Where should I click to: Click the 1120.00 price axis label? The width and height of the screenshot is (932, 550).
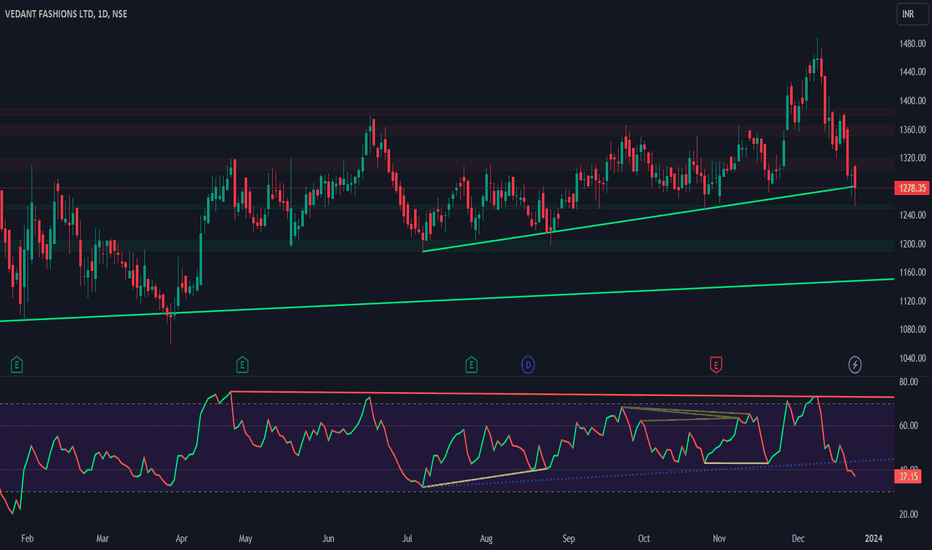point(912,301)
